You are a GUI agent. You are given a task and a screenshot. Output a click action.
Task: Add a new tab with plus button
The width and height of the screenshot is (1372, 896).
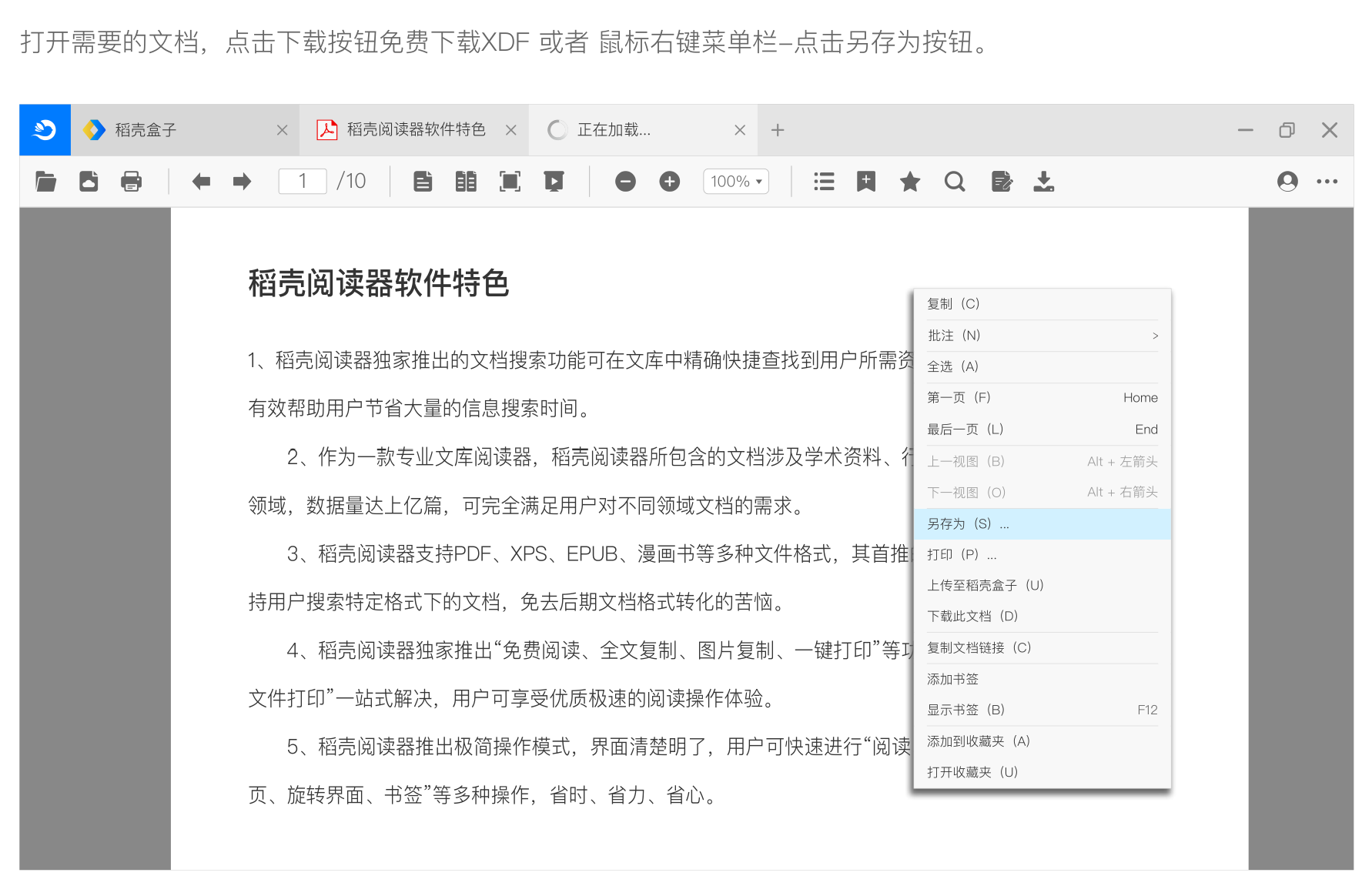tap(778, 130)
